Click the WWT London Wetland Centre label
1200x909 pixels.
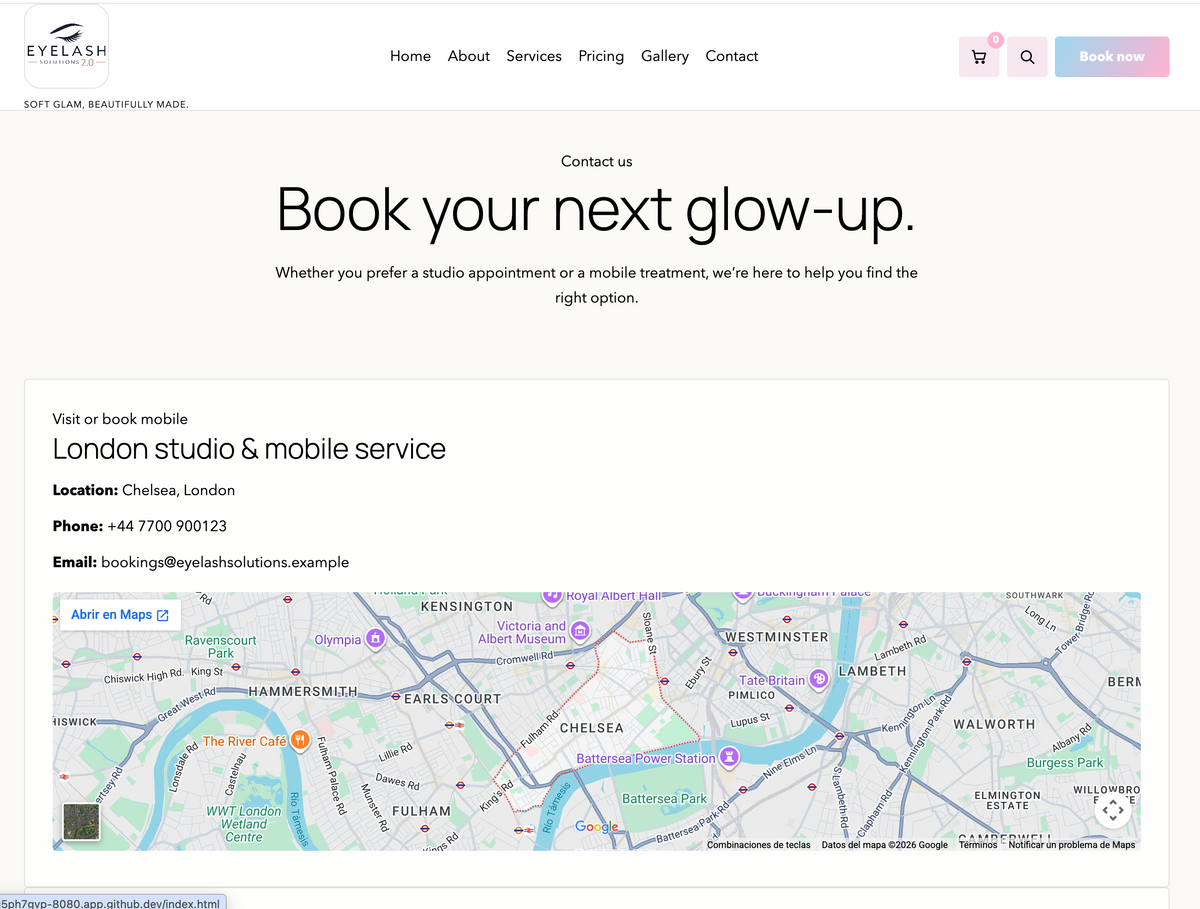[244, 824]
